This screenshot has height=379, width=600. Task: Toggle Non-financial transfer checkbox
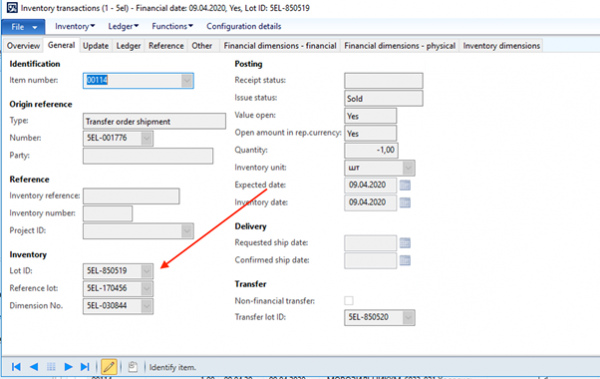[349, 301]
